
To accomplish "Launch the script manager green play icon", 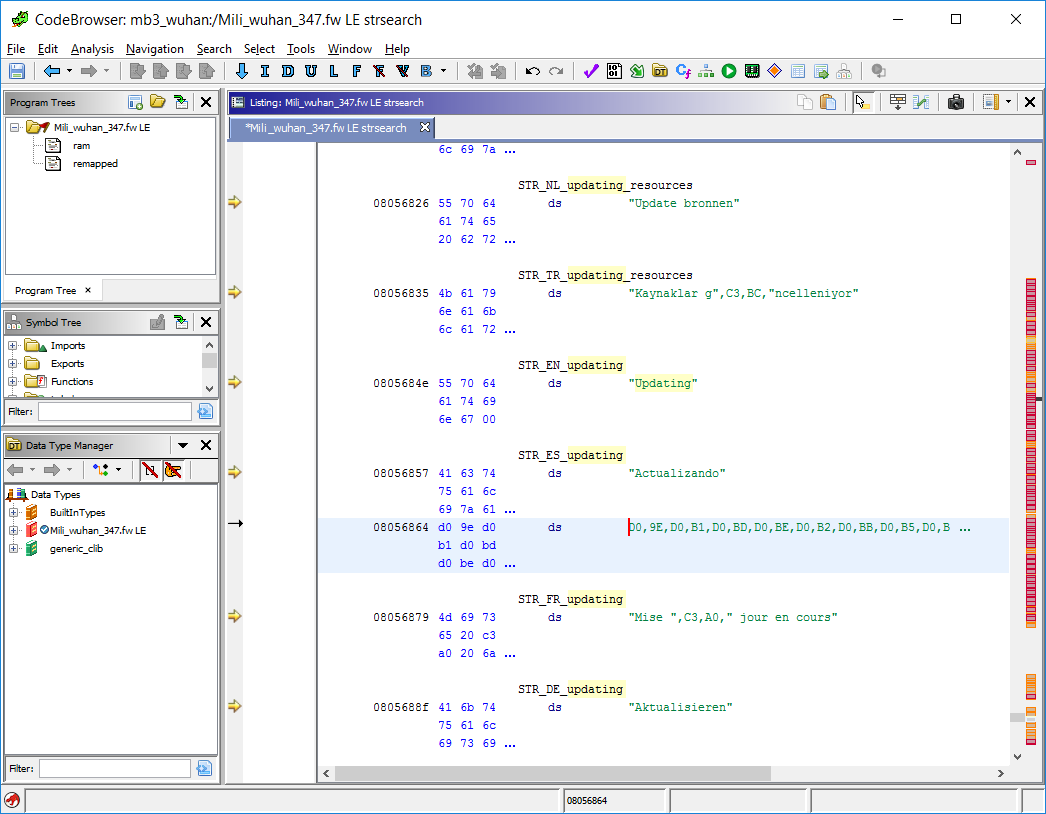I will point(729,71).
